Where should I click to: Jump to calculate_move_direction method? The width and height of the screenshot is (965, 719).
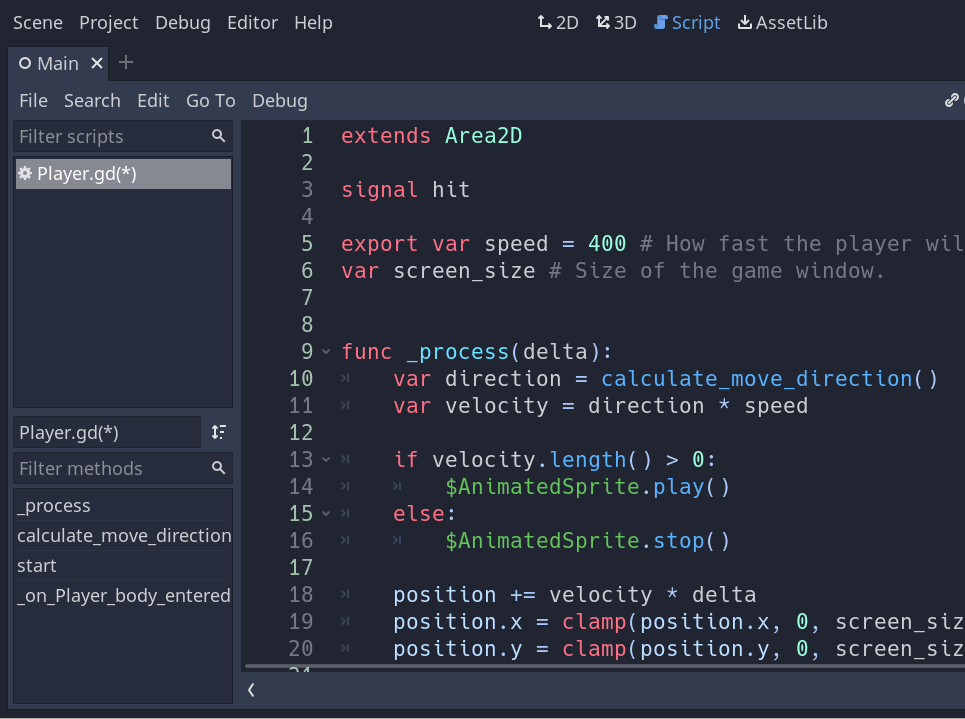tap(124, 536)
